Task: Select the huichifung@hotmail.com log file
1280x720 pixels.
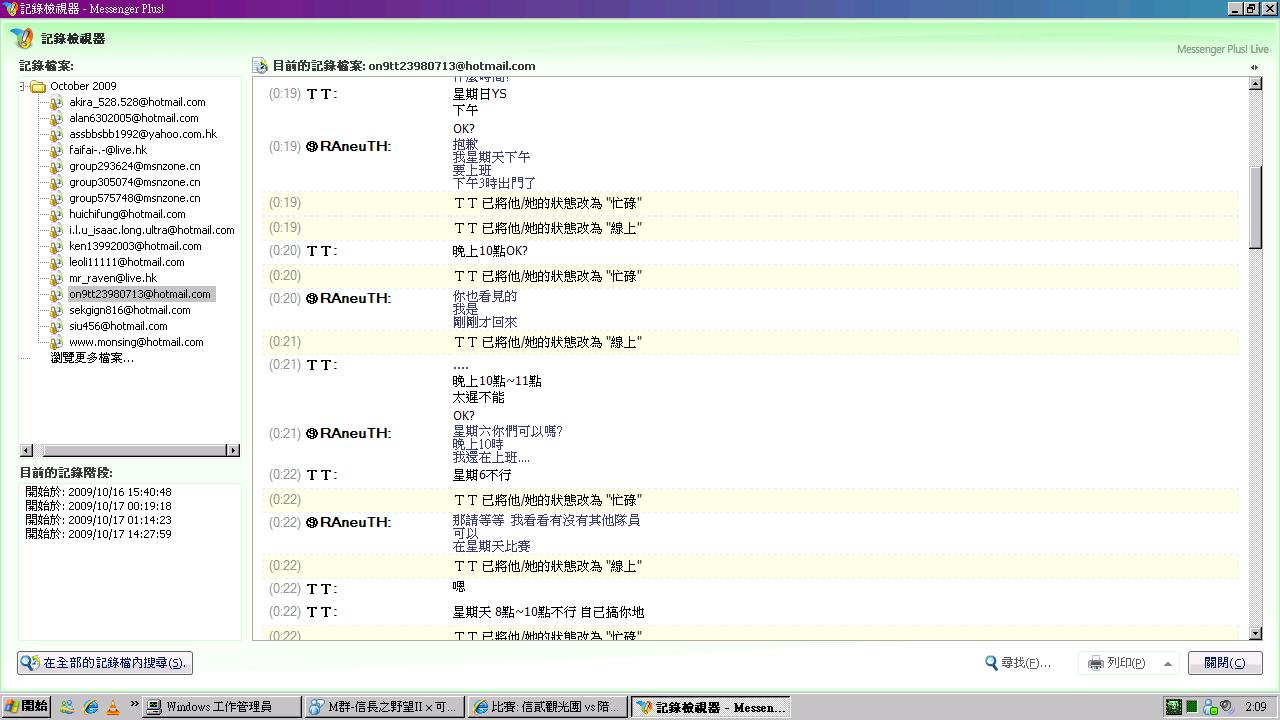Action: [127, 214]
